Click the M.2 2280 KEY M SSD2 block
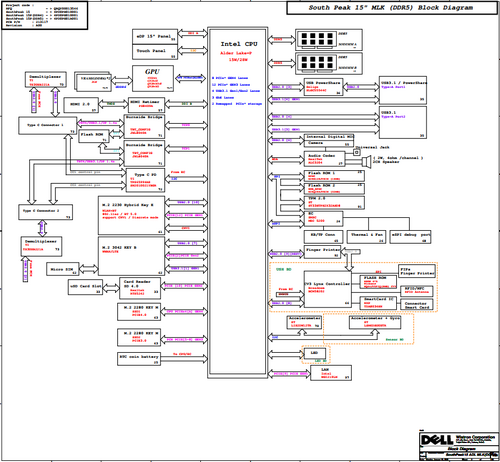The width and height of the screenshot is (500, 462). click(x=139, y=337)
